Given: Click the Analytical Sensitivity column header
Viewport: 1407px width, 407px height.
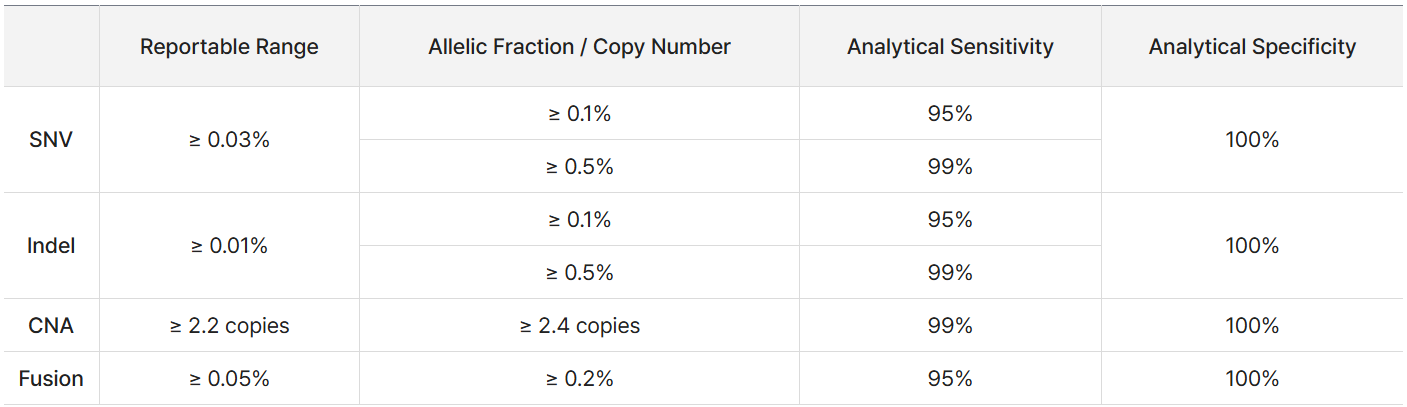Looking at the screenshot, I should click(950, 47).
